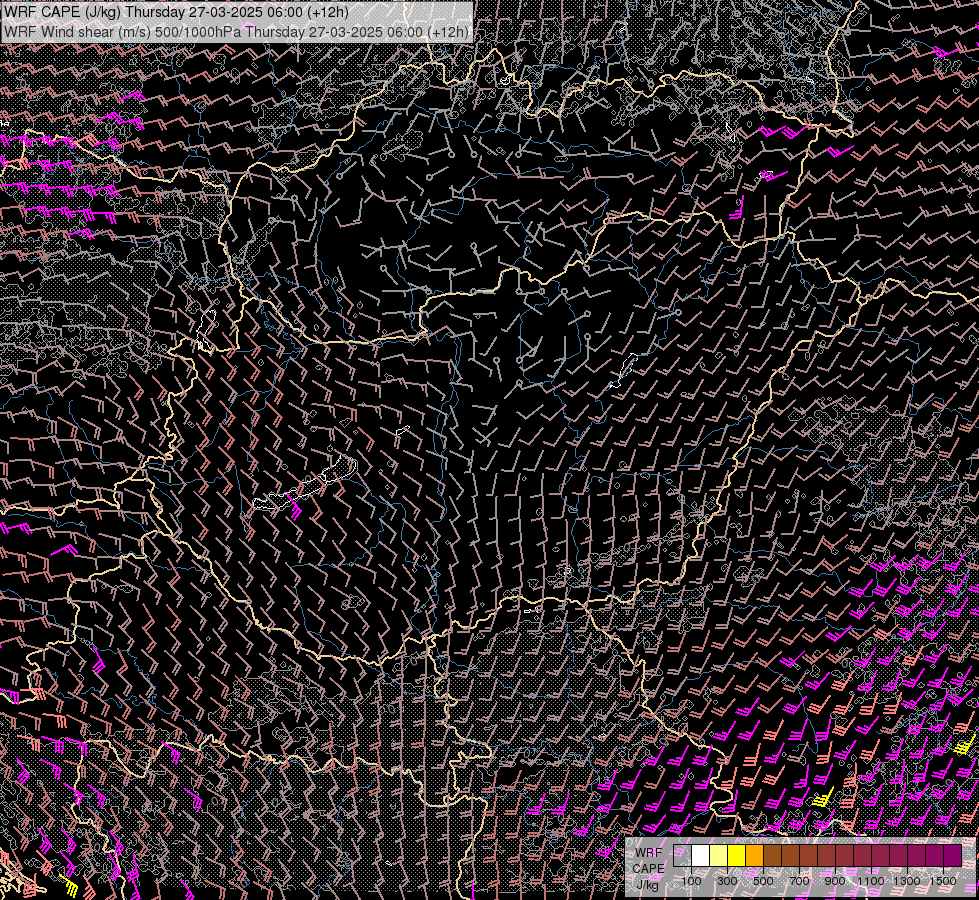The width and height of the screenshot is (979, 900).
Task: Click the legend value 500
Action: pyautogui.click(x=763, y=881)
